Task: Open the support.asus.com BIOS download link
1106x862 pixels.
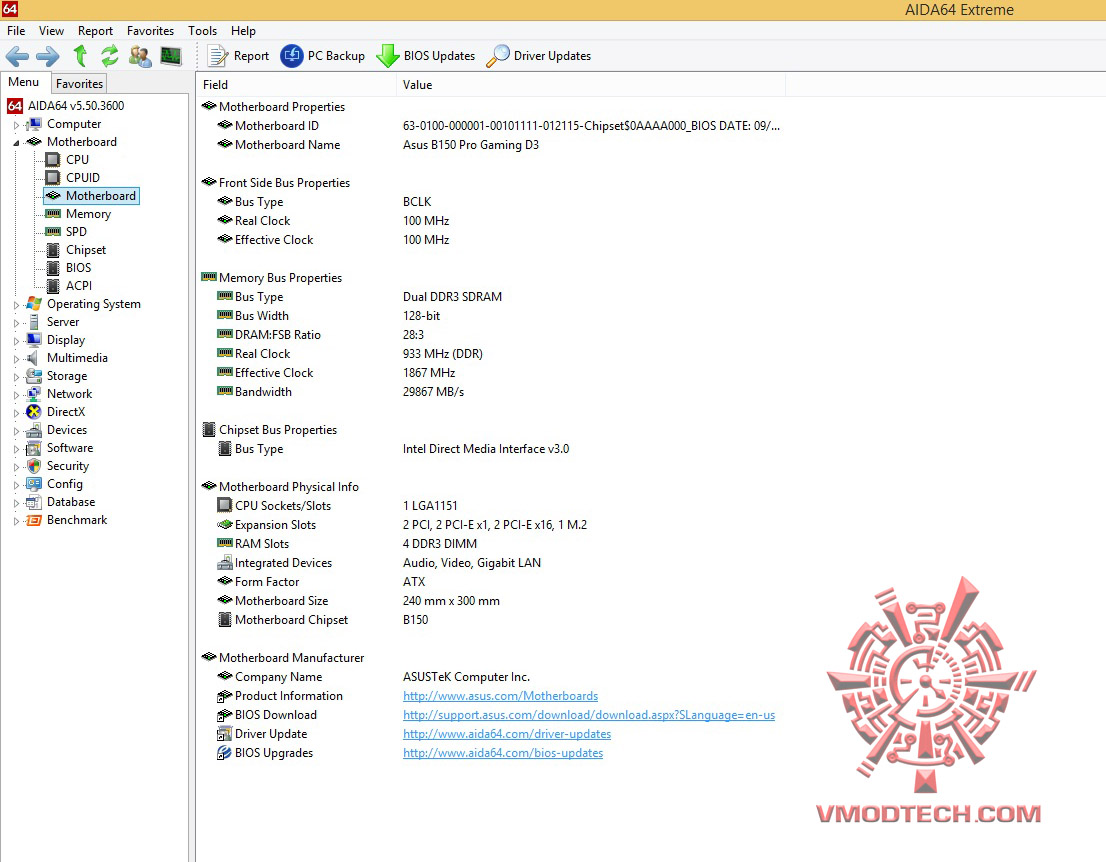Action: [x=588, y=715]
